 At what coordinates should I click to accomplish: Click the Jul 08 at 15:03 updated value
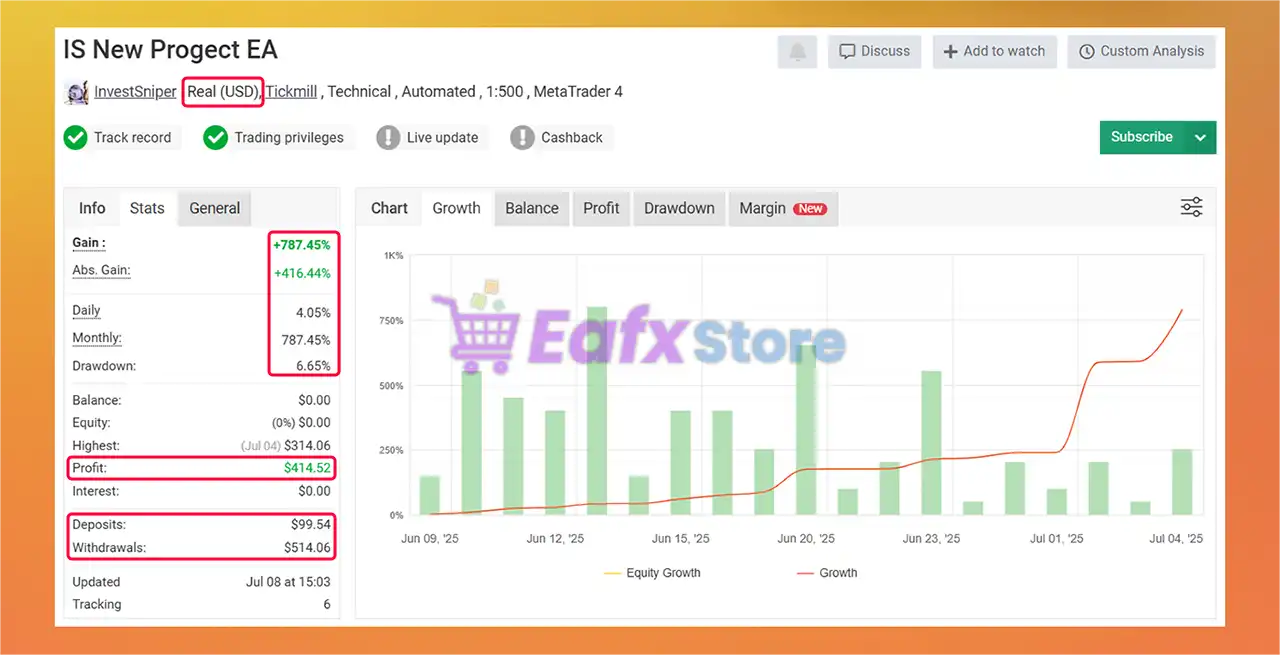pyautogui.click(x=288, y=582)
